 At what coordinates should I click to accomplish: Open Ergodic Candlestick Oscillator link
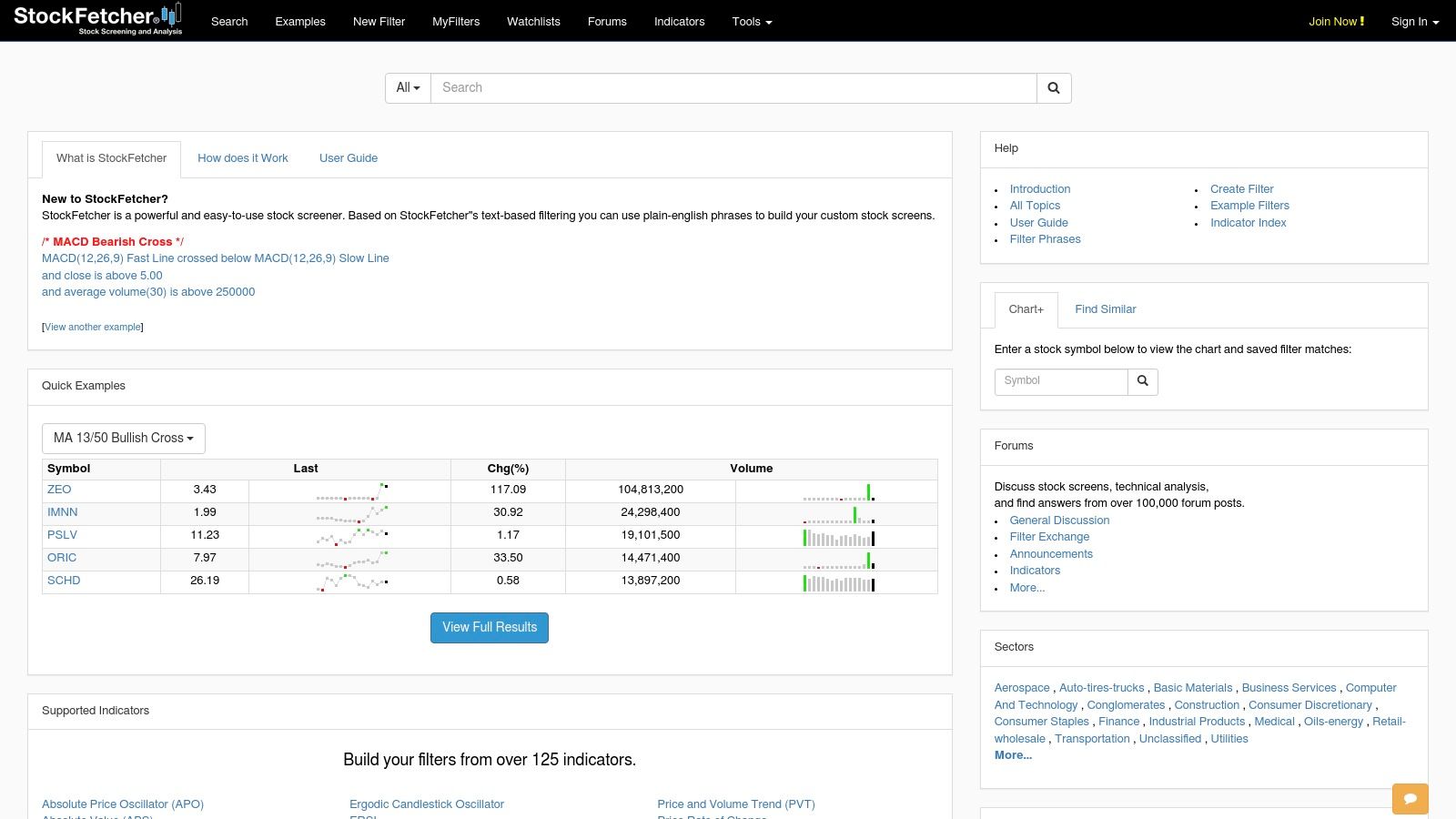(427, 804)
